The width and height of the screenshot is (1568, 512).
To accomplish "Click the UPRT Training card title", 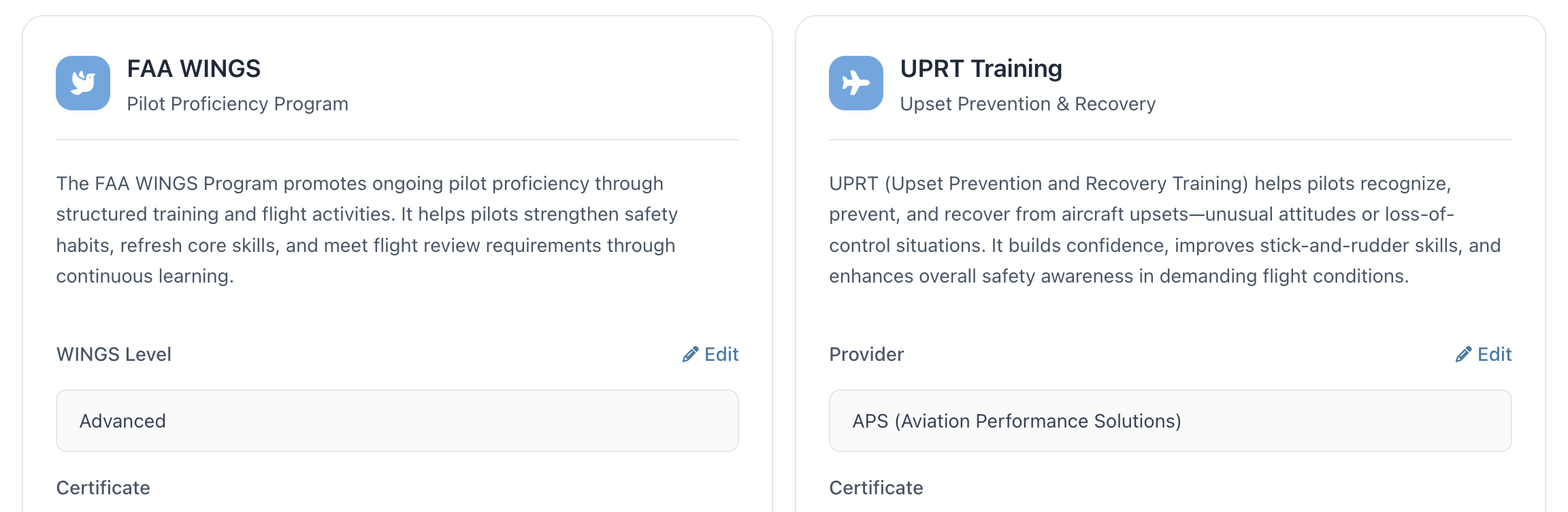I will pos(981,69).
